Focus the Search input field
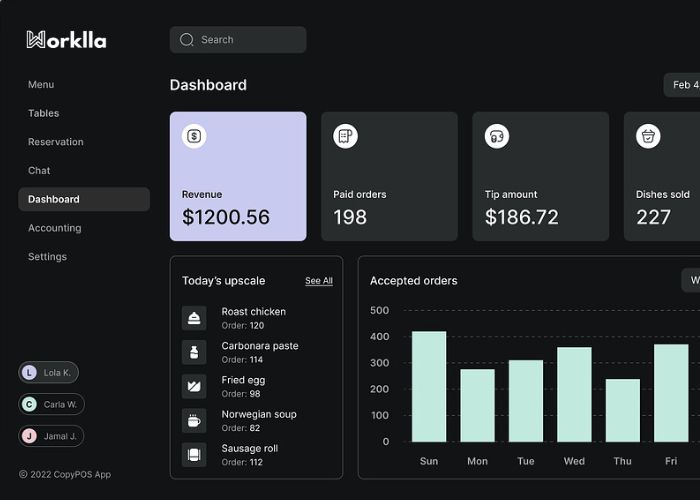Image resolution: width=700 pixels, height=500 pixels. click(x=238, y=40)
